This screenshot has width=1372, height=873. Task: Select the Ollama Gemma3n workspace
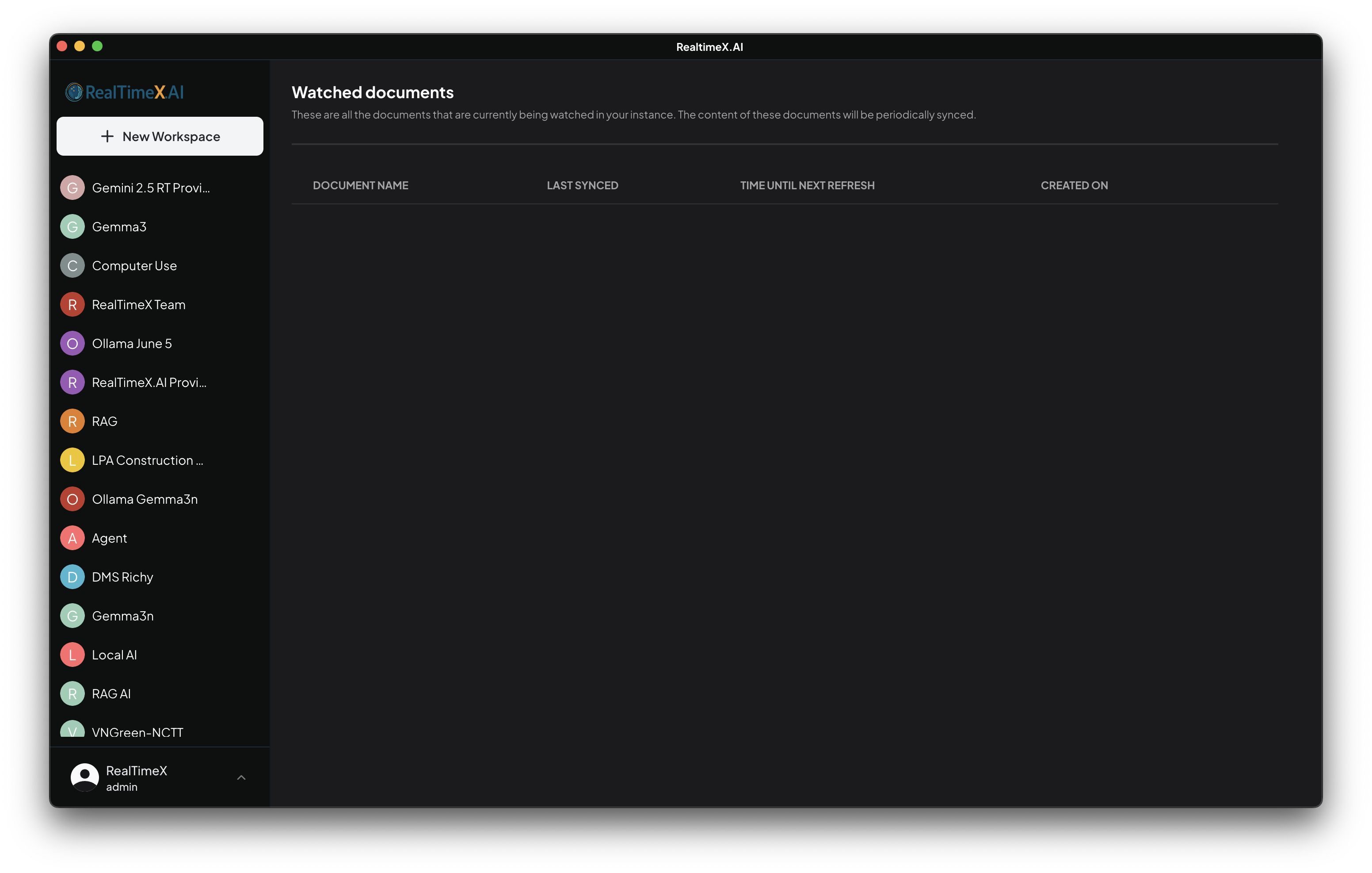click(x=145, y=499)
